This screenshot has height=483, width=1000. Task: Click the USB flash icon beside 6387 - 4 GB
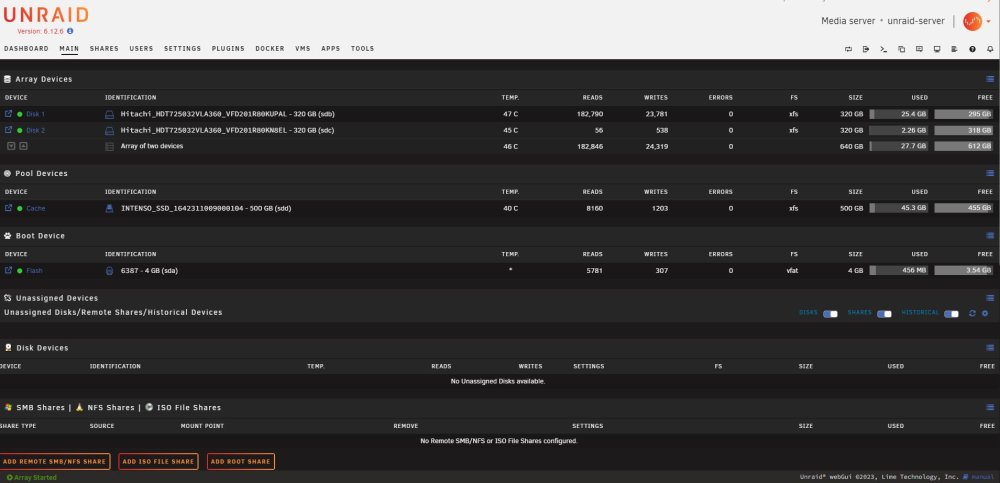click(109, 271)
